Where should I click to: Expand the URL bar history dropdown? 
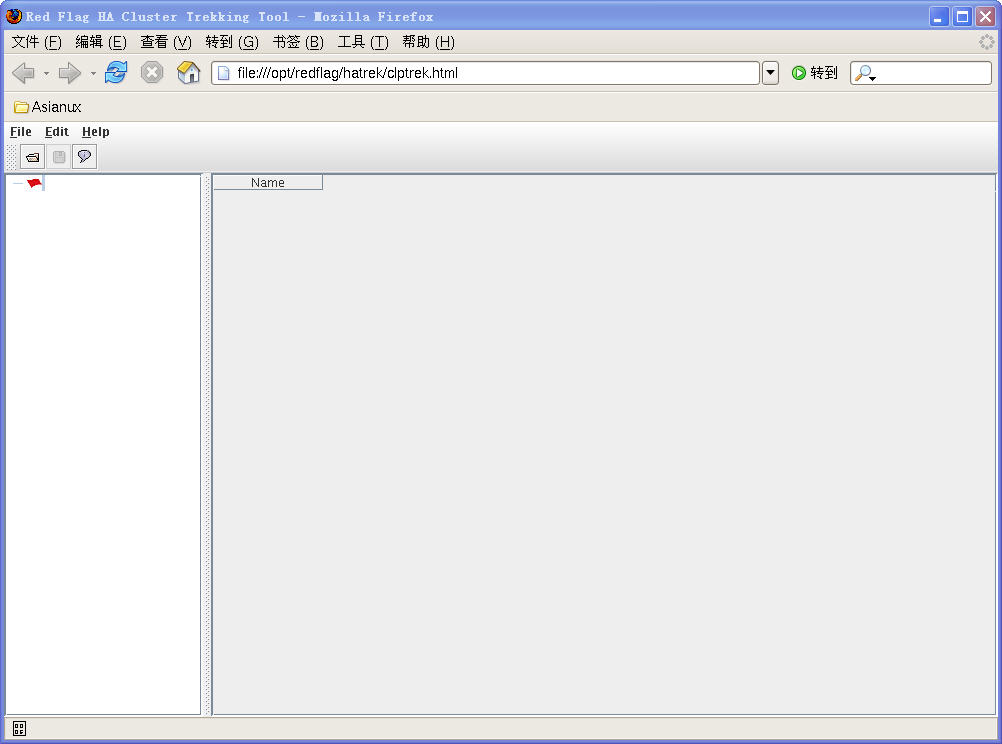(x=770, y=73)
